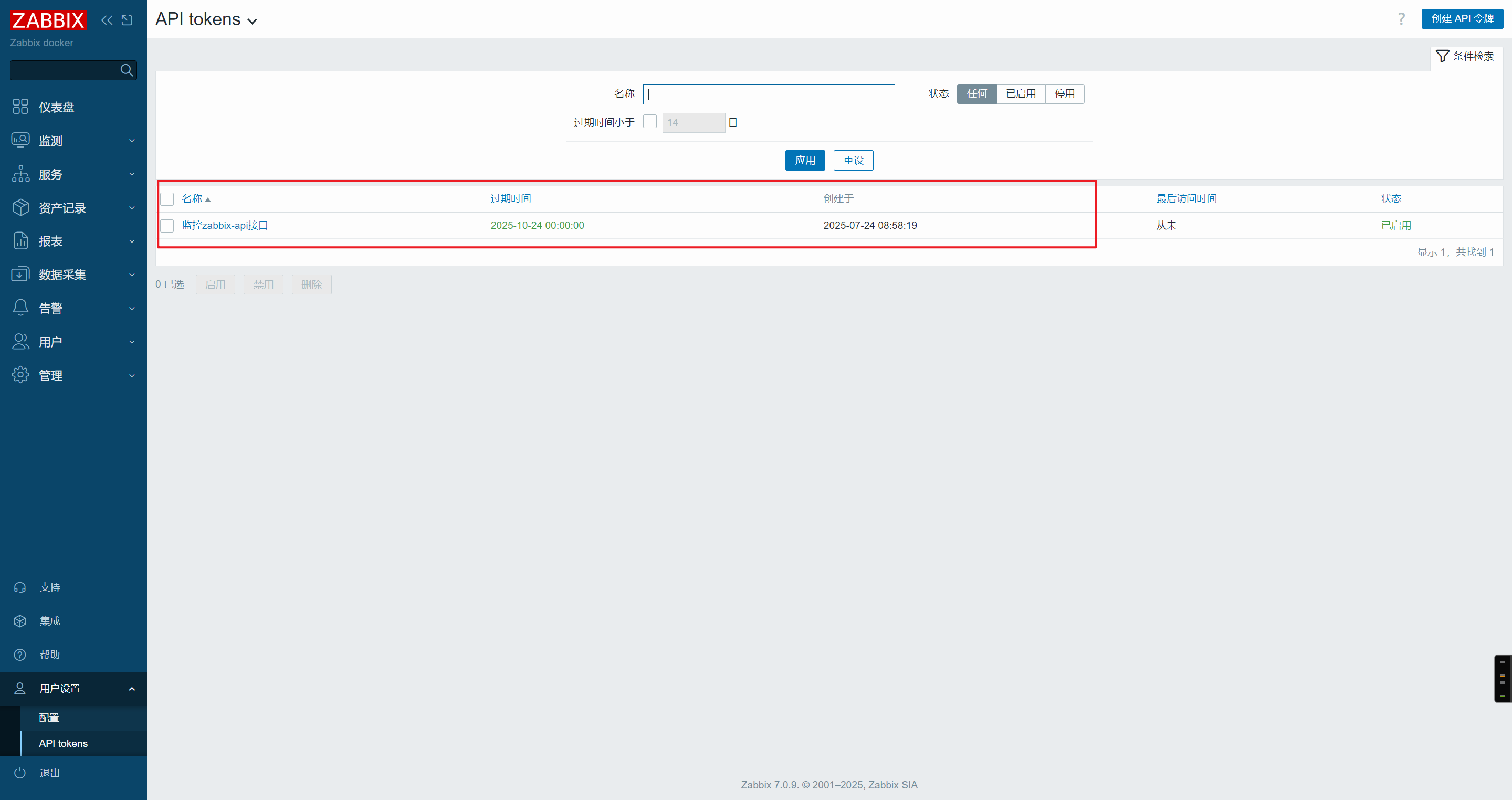This screenshot has height=800, width=1512.
Task: Expand the 告警 menu chevron
Action: (132, 308)
